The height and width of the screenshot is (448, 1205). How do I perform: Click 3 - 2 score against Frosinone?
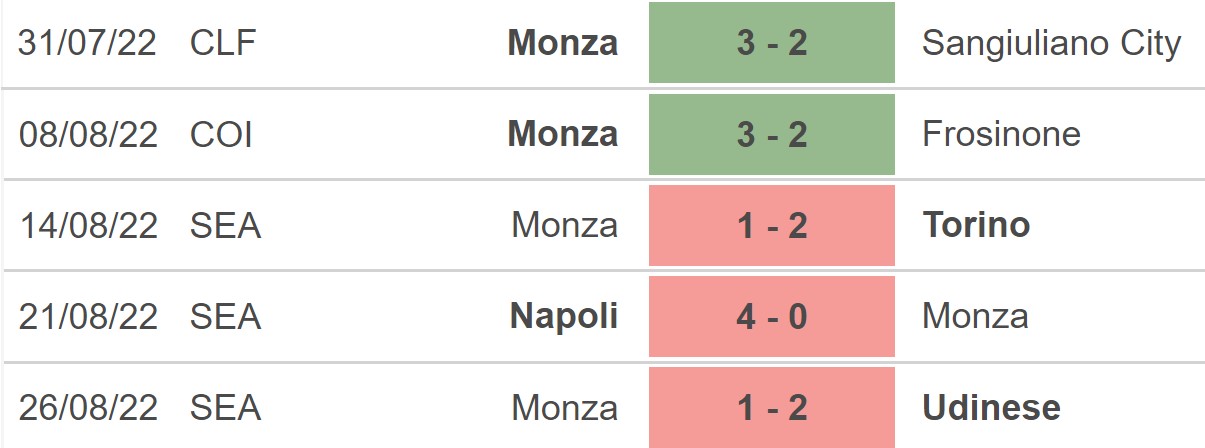pyautogui.click(x=771, y=134)
